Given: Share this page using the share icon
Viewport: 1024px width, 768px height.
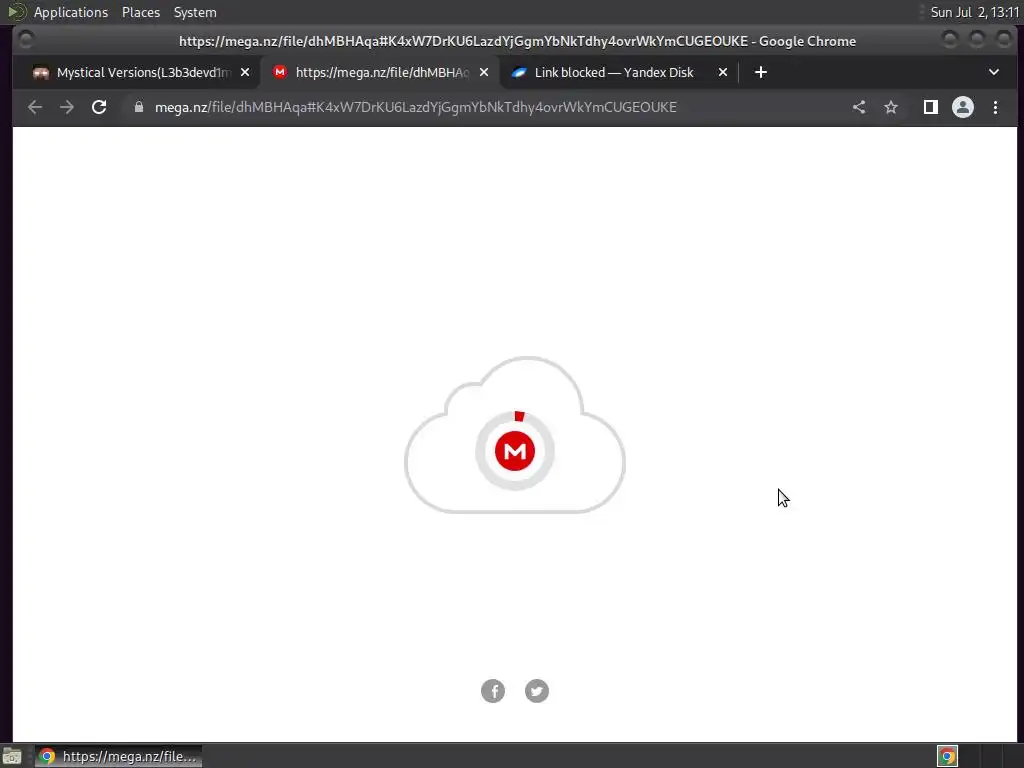Looking at the screenshot, I should click(859, 107).
